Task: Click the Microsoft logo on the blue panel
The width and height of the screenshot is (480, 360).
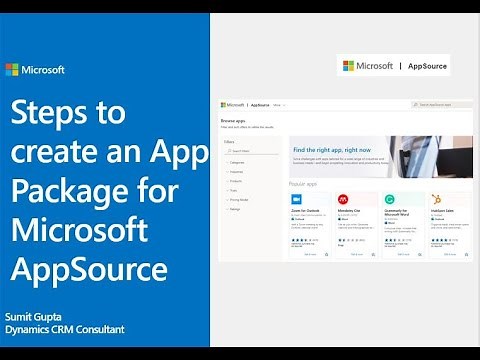Action: [x=35, y=70]
